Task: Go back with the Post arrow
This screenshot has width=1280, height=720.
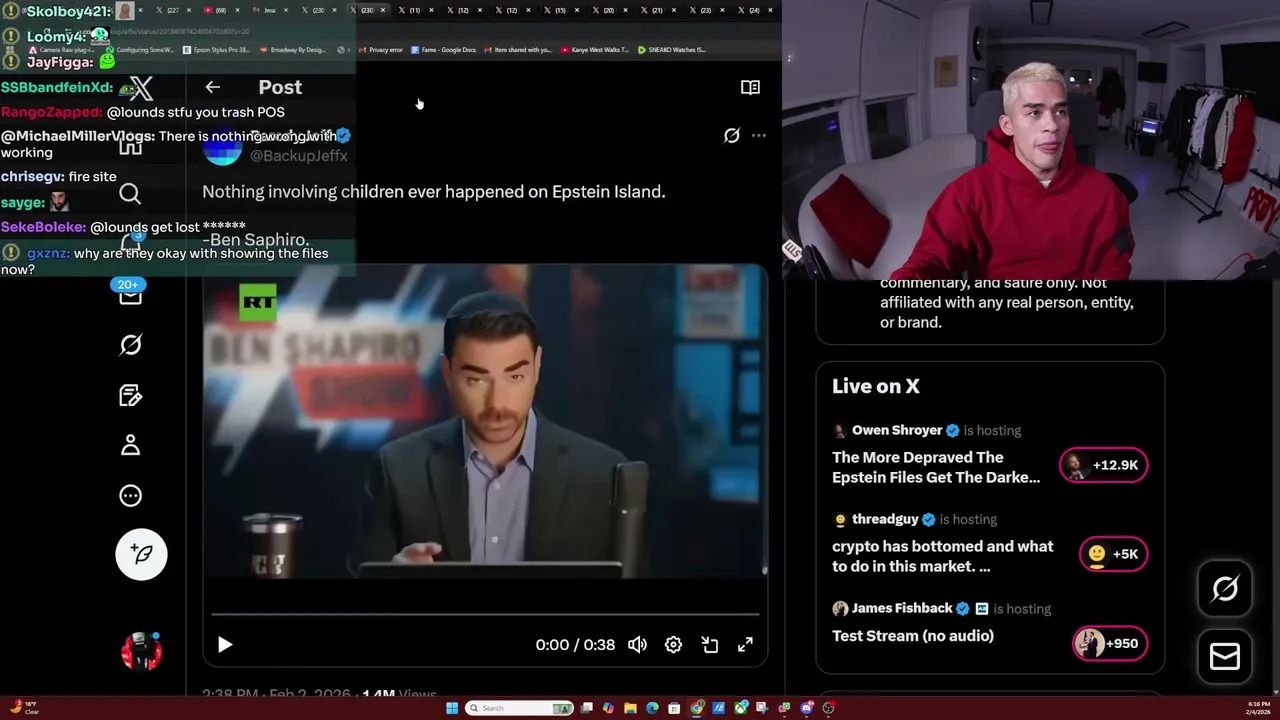Action: [212, 87]
